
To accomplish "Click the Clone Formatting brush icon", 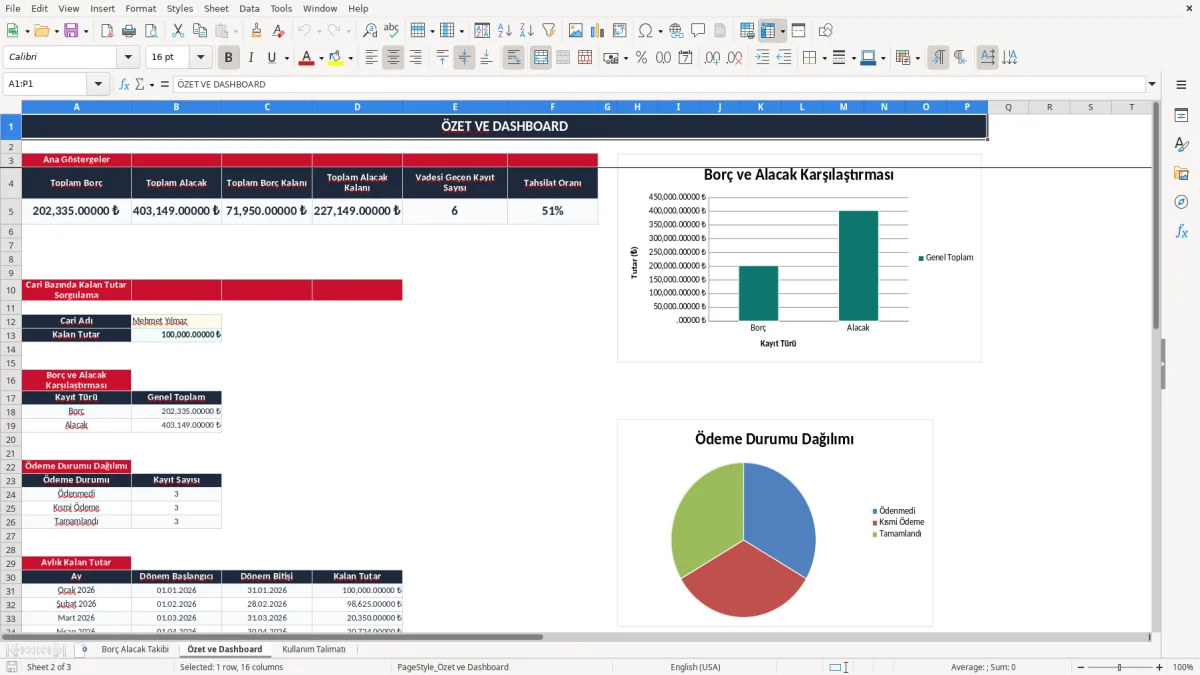I will tap(256, 31).
